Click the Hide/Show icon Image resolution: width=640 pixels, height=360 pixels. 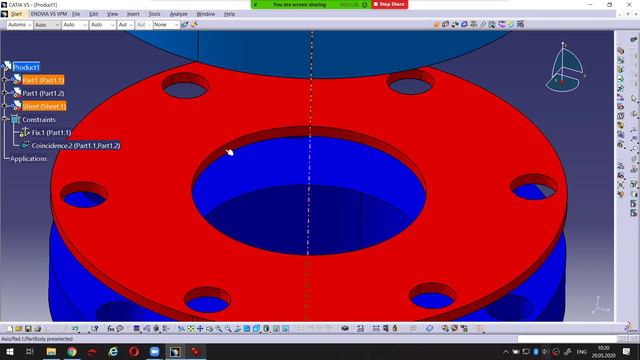[276, 329]
